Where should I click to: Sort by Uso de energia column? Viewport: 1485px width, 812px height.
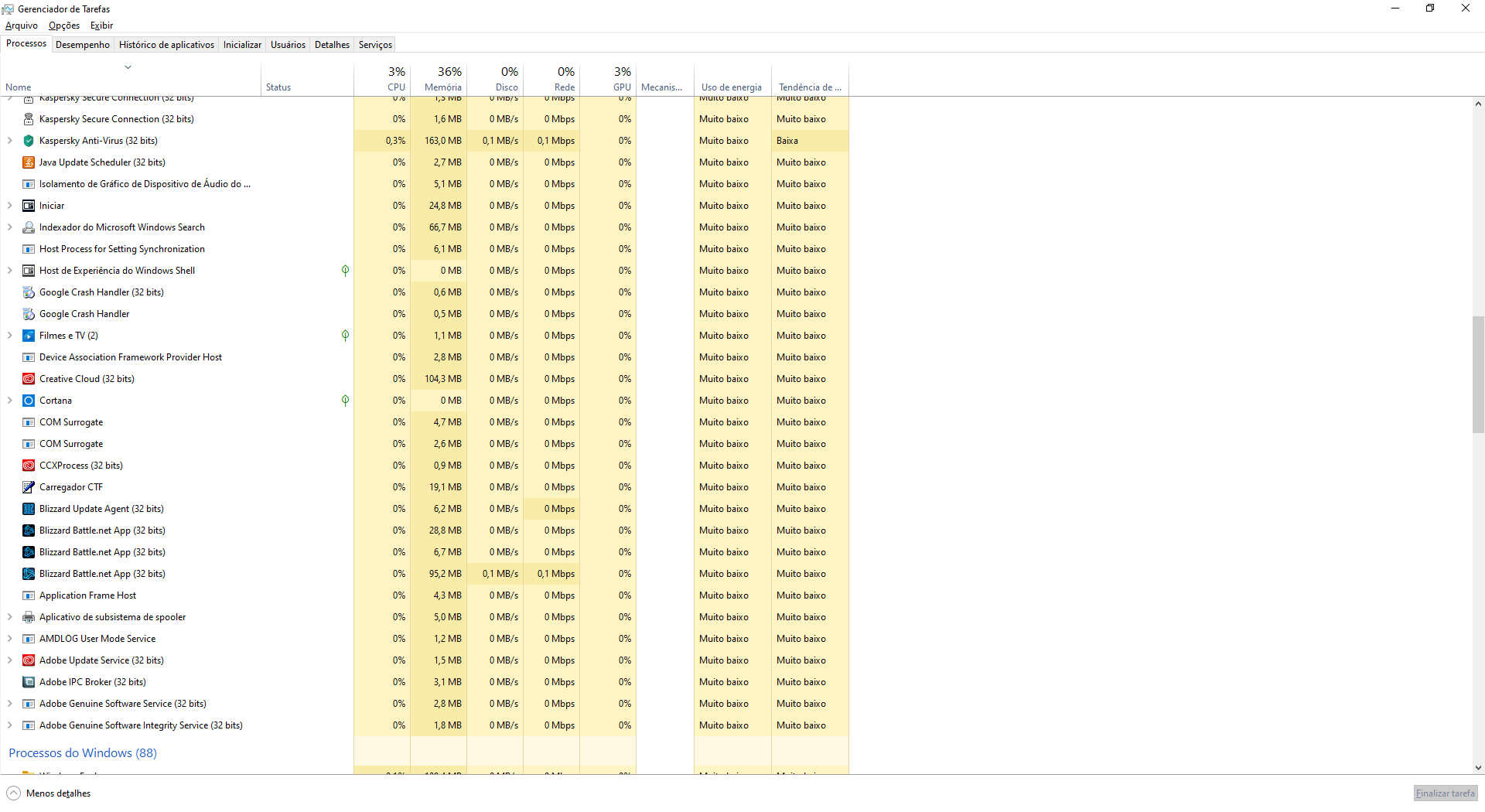click(732, 80)
